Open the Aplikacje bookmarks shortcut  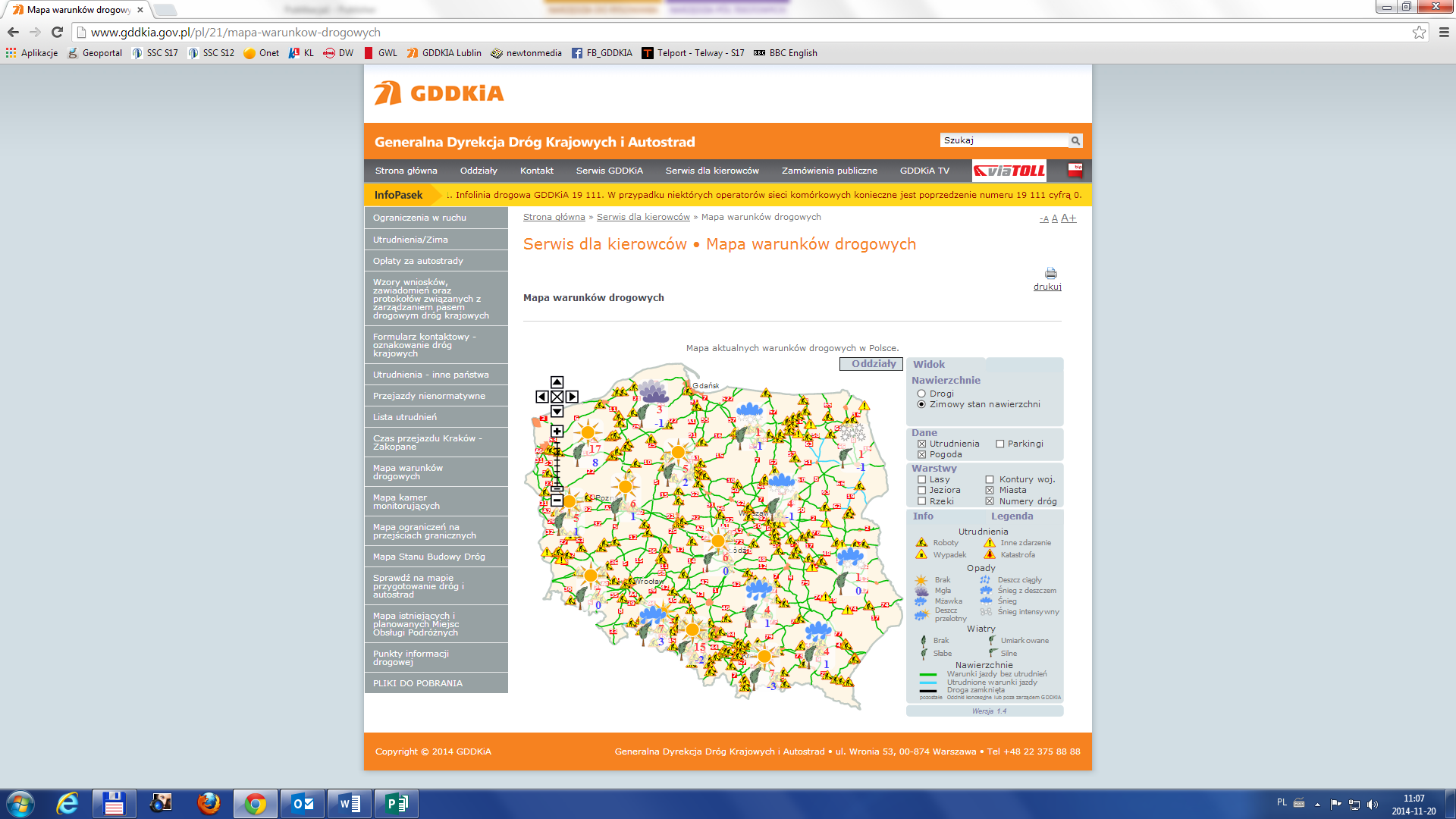click(x=32, y=53)
